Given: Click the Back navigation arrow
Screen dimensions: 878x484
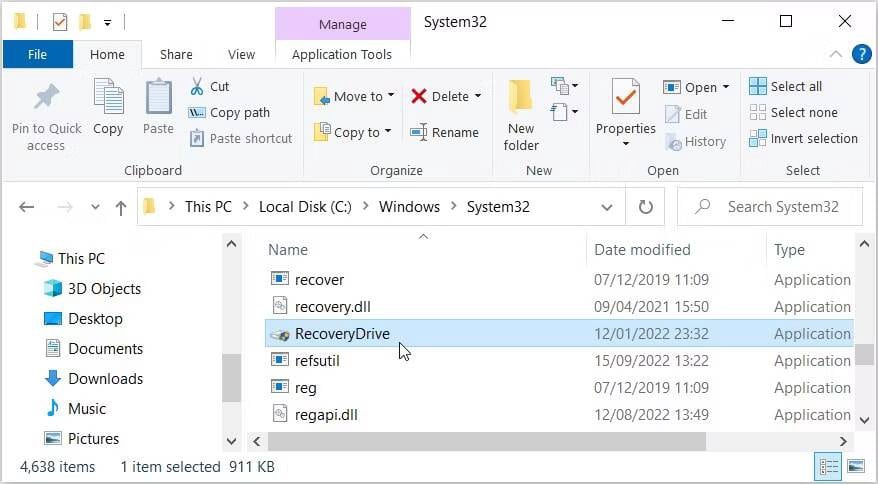Looking at the screenshot, I should [26, 207].
